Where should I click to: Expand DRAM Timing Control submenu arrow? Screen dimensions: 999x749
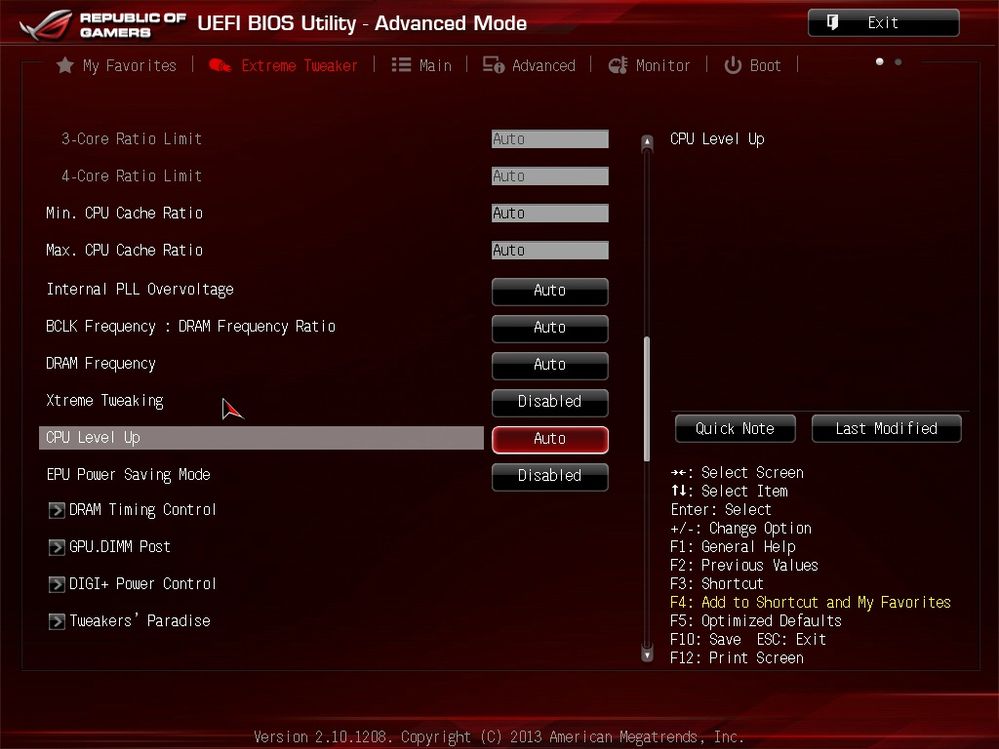57,510
